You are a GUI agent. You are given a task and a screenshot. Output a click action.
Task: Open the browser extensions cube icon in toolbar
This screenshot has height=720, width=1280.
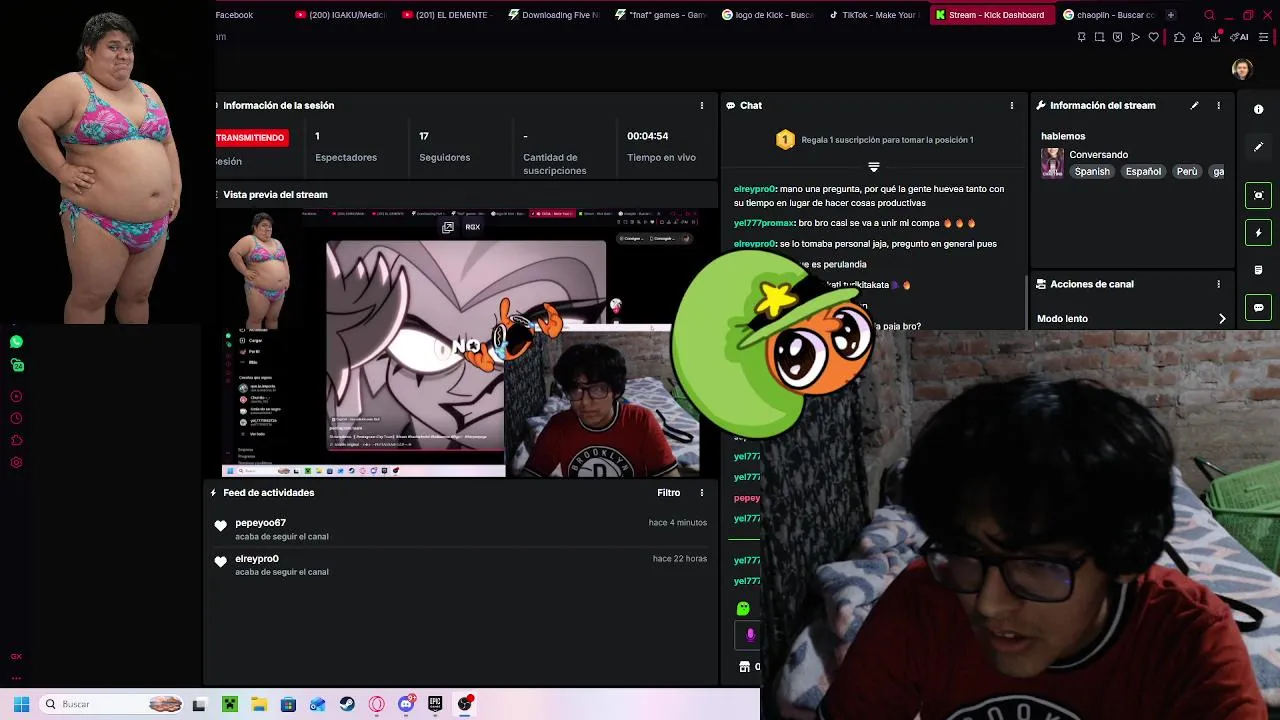click(1179, 37)
